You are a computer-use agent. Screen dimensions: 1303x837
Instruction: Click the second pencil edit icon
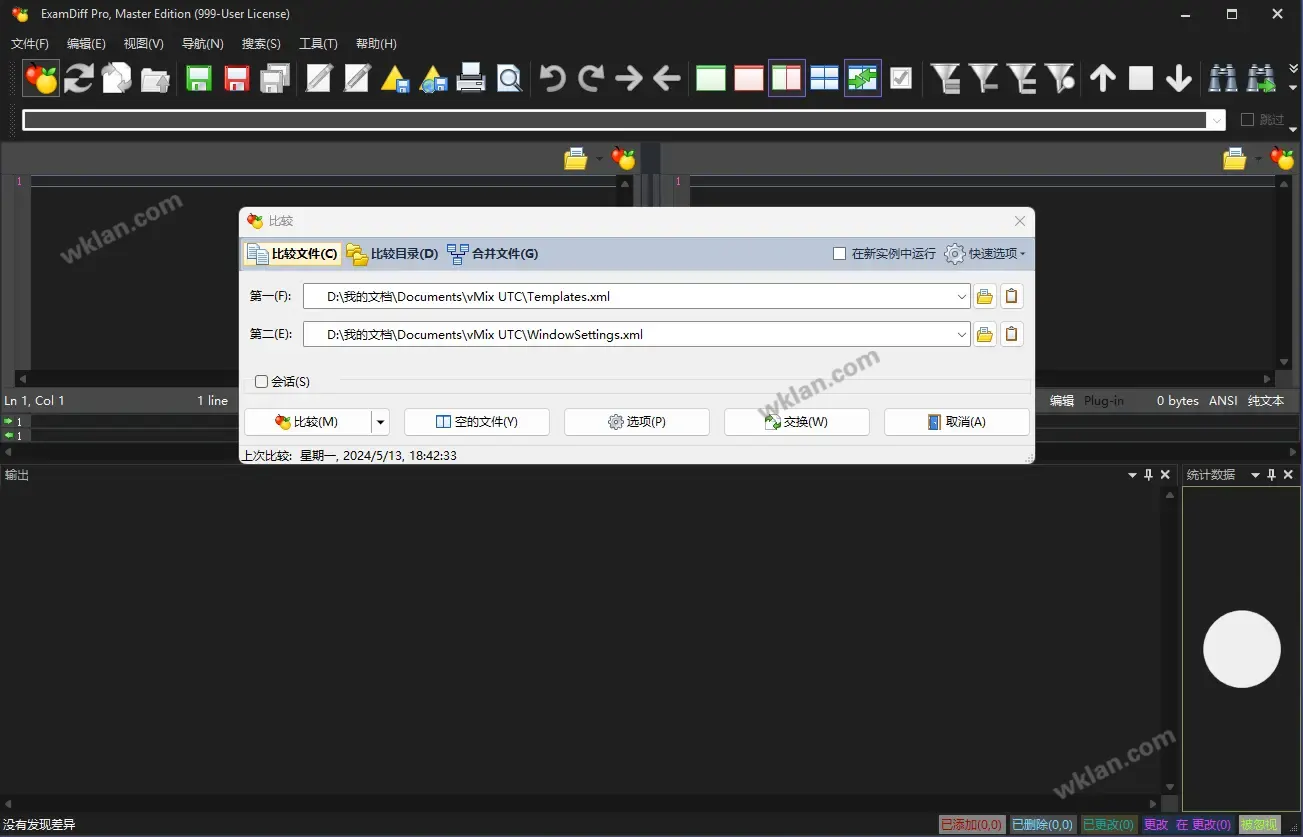coord(357,78)
